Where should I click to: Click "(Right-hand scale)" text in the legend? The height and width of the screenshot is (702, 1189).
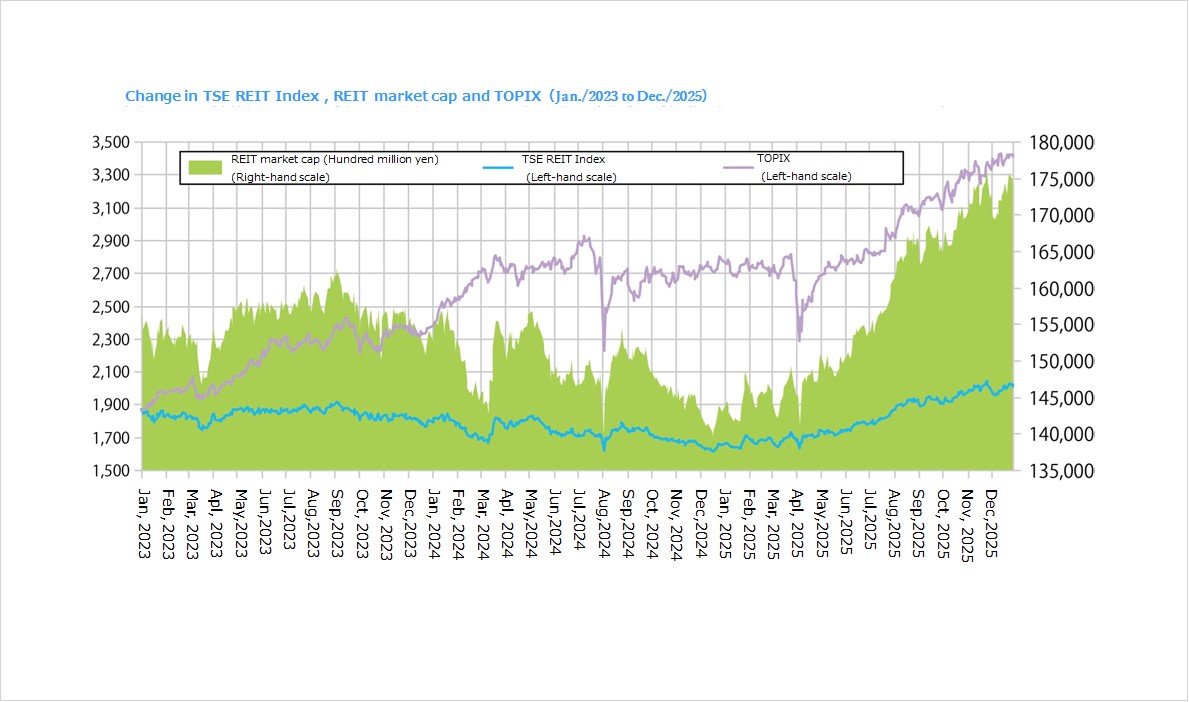tap(280, 177)
